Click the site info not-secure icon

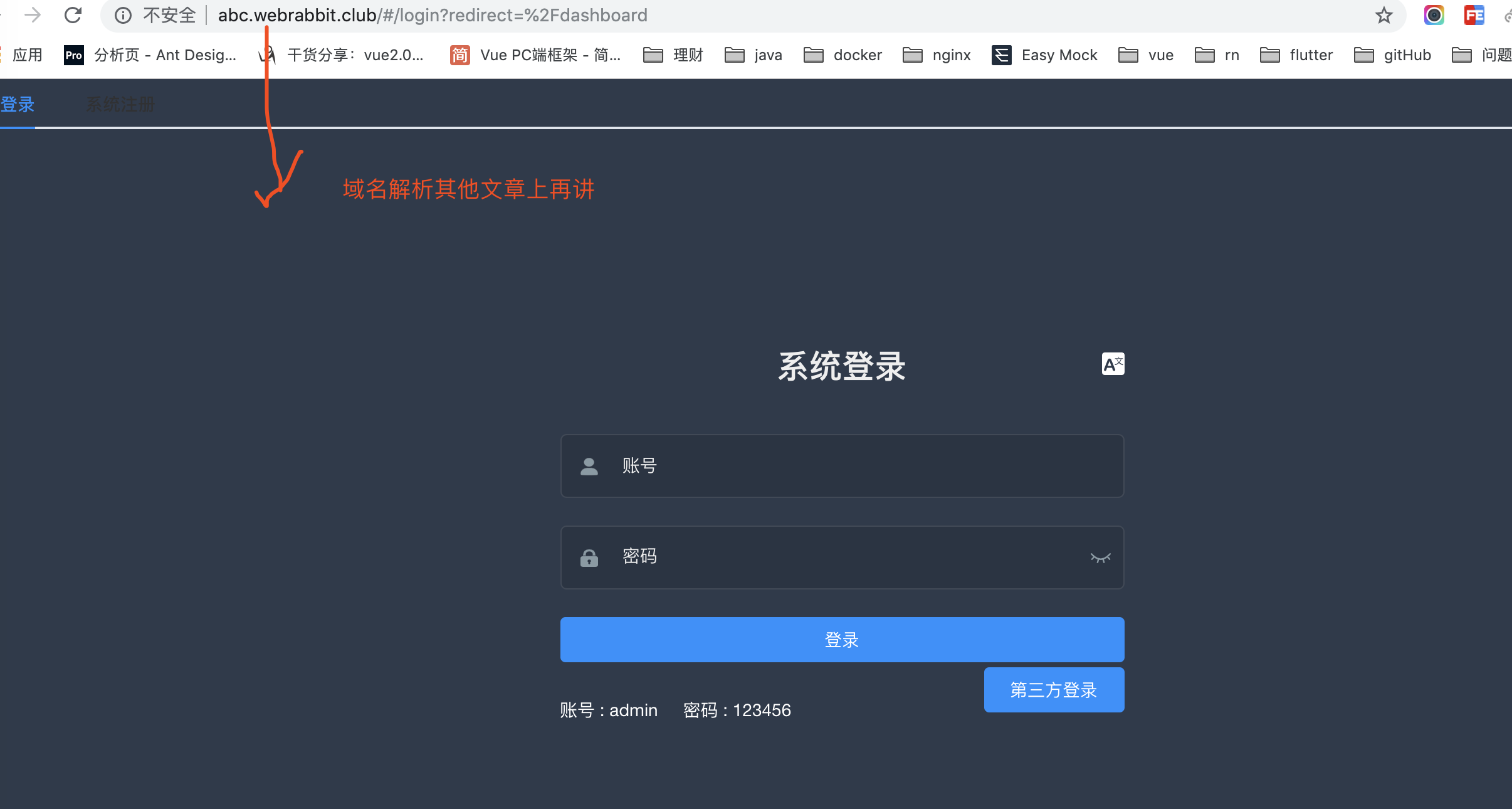(123, 15)
